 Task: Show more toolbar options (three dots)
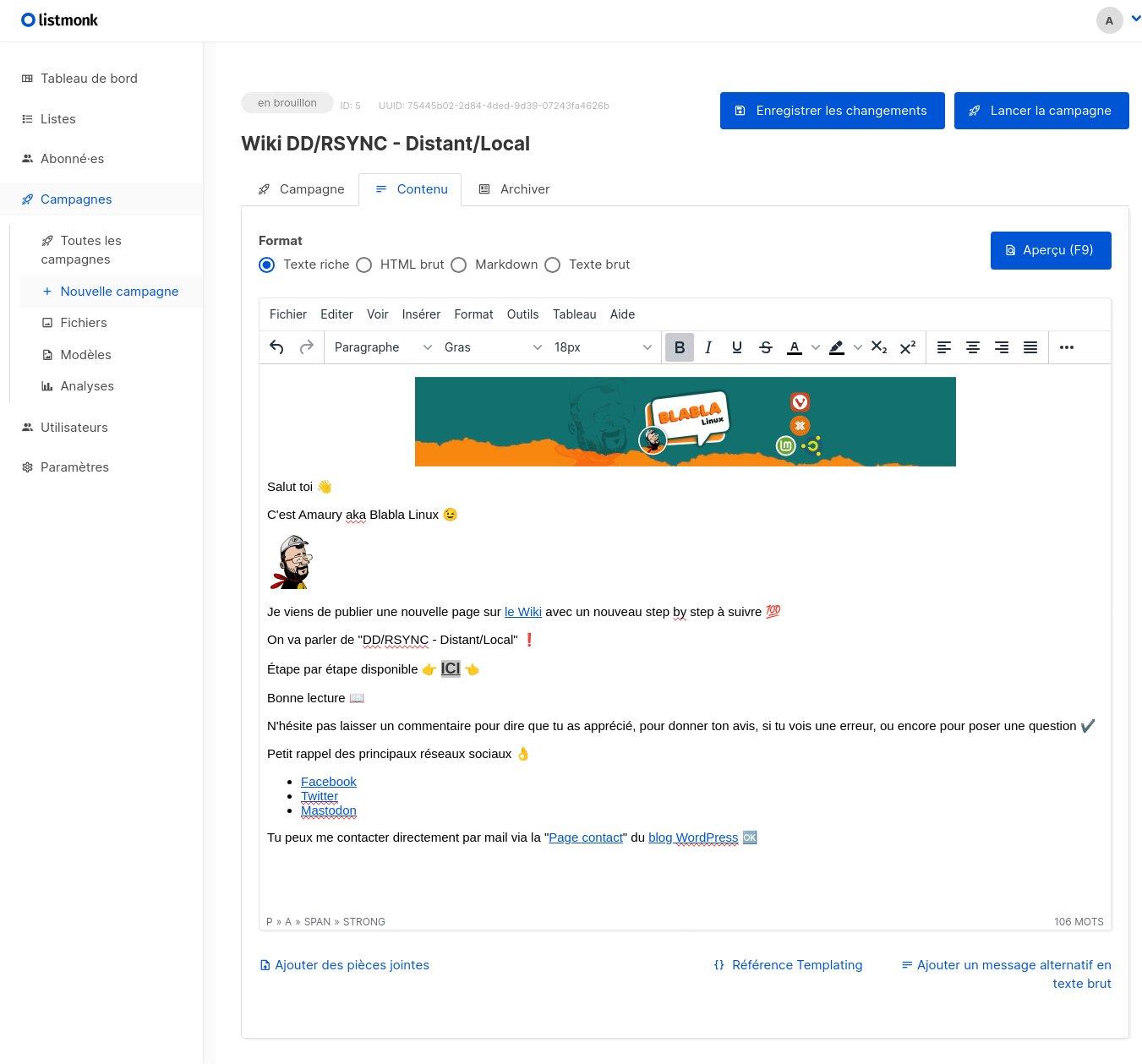[1067, 347]
